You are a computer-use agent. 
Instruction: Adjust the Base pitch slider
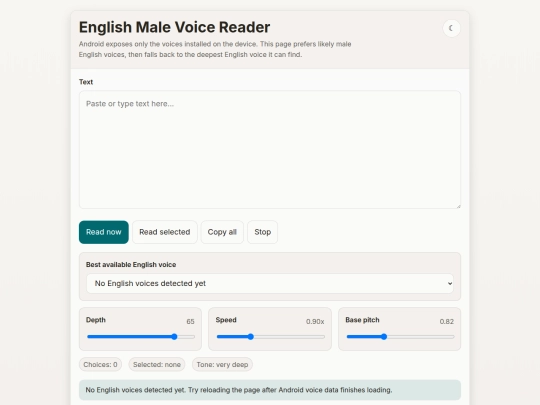(400, 337)
